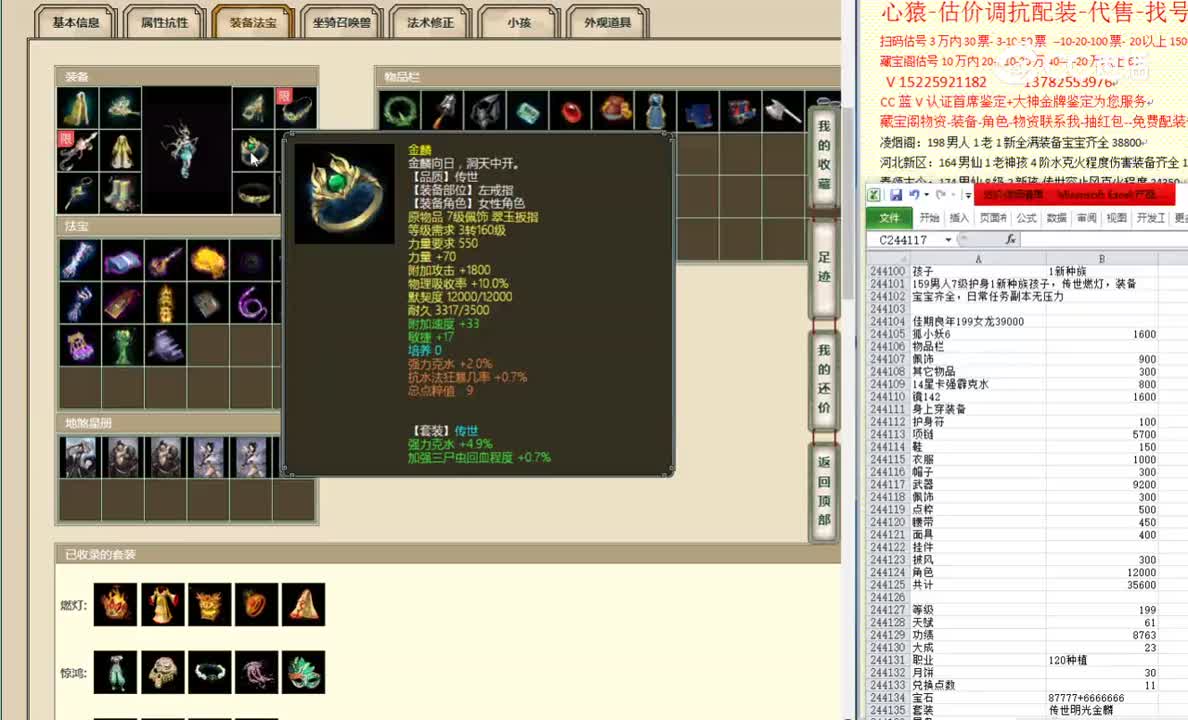Click the dark armor inventory item
Screen dimensions: 1188x720
coord(485,112)
